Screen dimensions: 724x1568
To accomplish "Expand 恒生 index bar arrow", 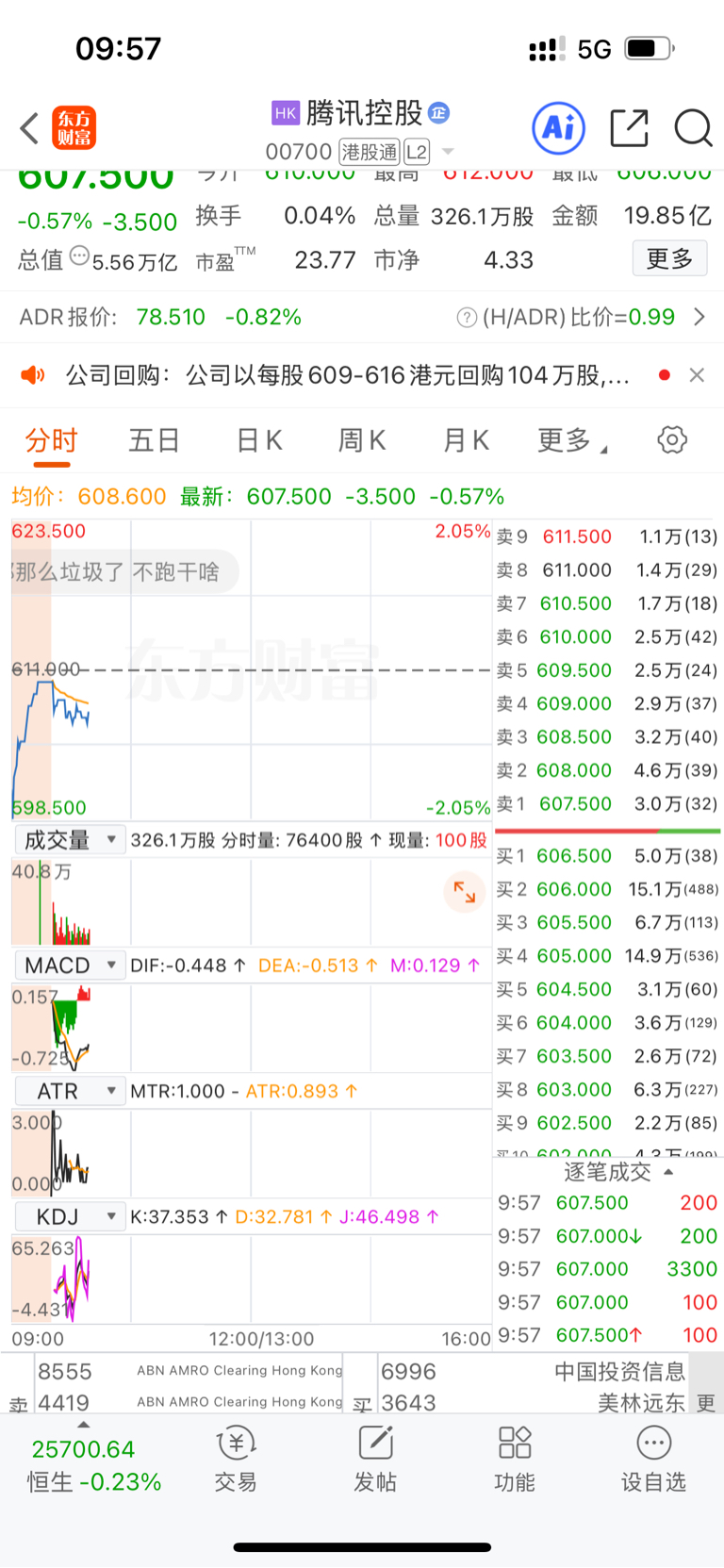I will point(84,1425).
